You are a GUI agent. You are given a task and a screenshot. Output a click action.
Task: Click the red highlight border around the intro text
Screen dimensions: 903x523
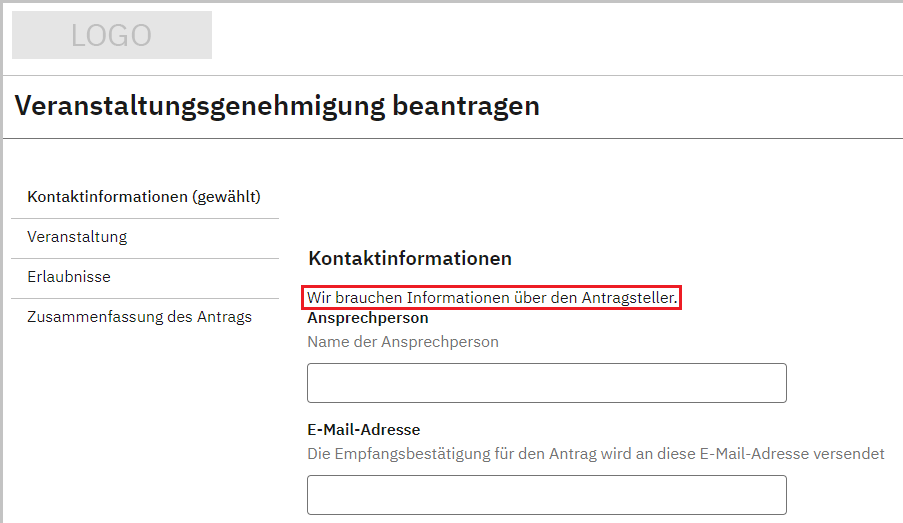point(681,298)
